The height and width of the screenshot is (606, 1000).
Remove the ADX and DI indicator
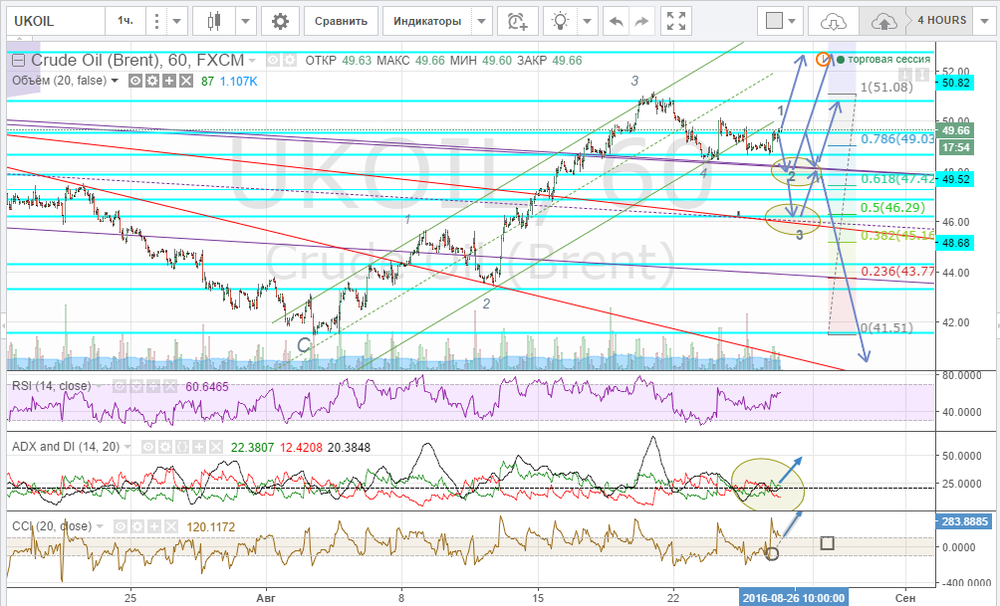tap(215, 447)
